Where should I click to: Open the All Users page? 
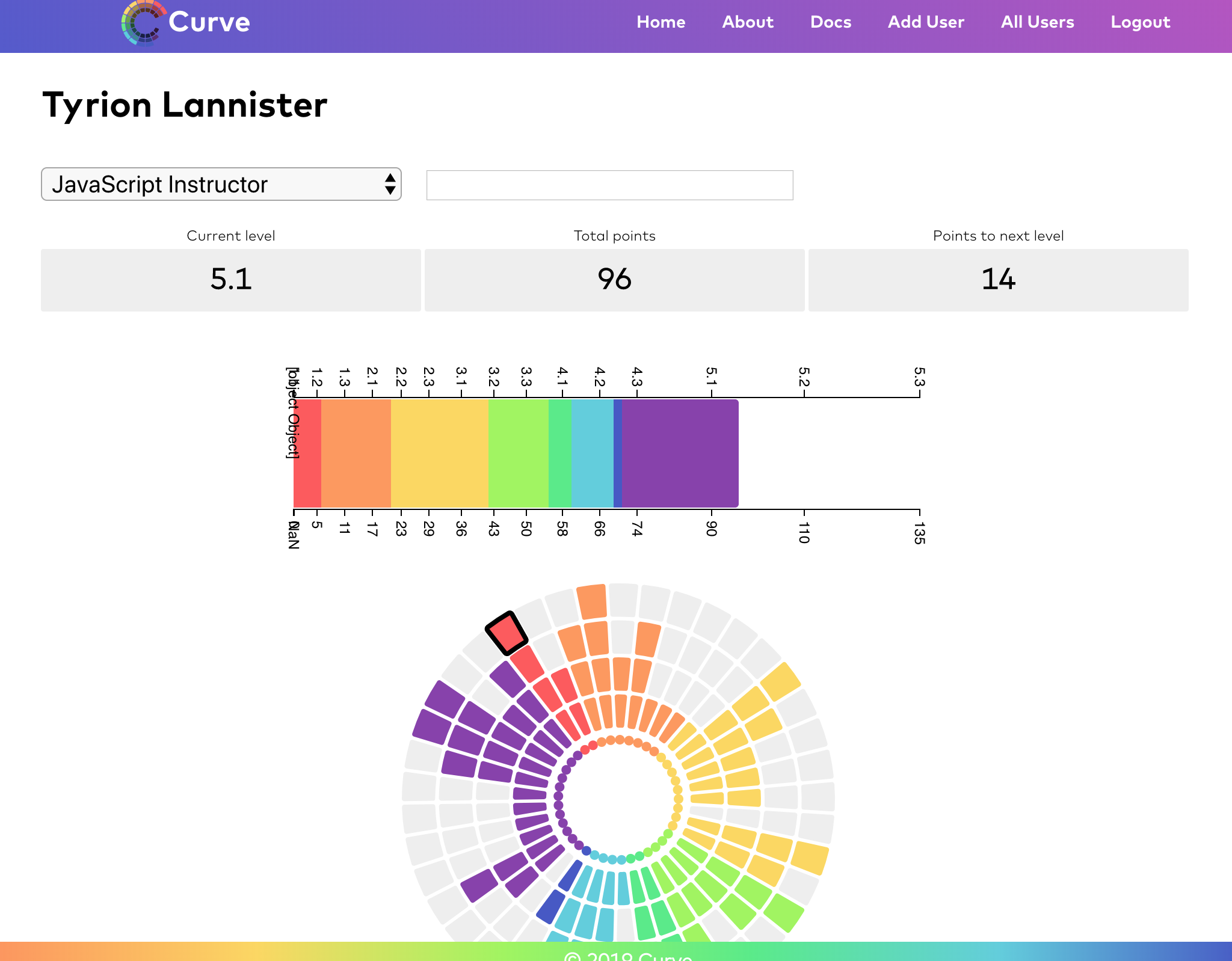coord(1037,22)
